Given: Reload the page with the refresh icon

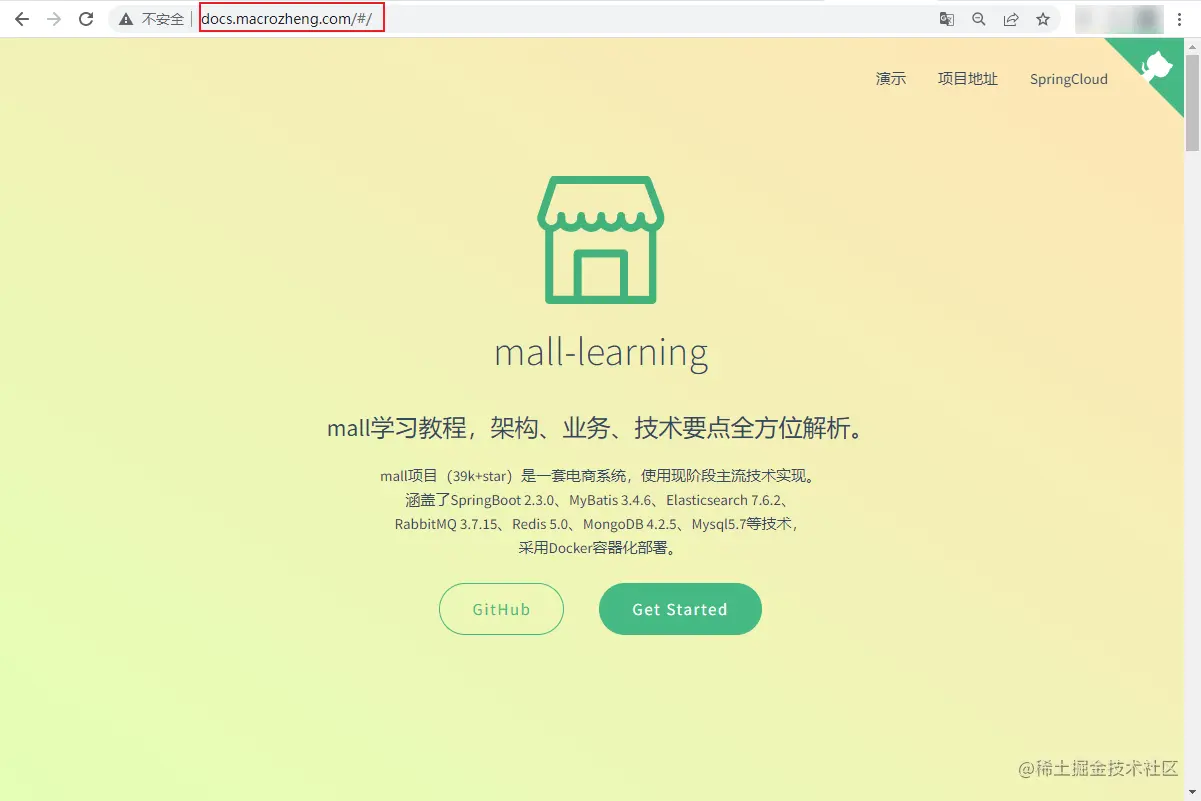Looking at the screenshot, I should pos(86,19).
